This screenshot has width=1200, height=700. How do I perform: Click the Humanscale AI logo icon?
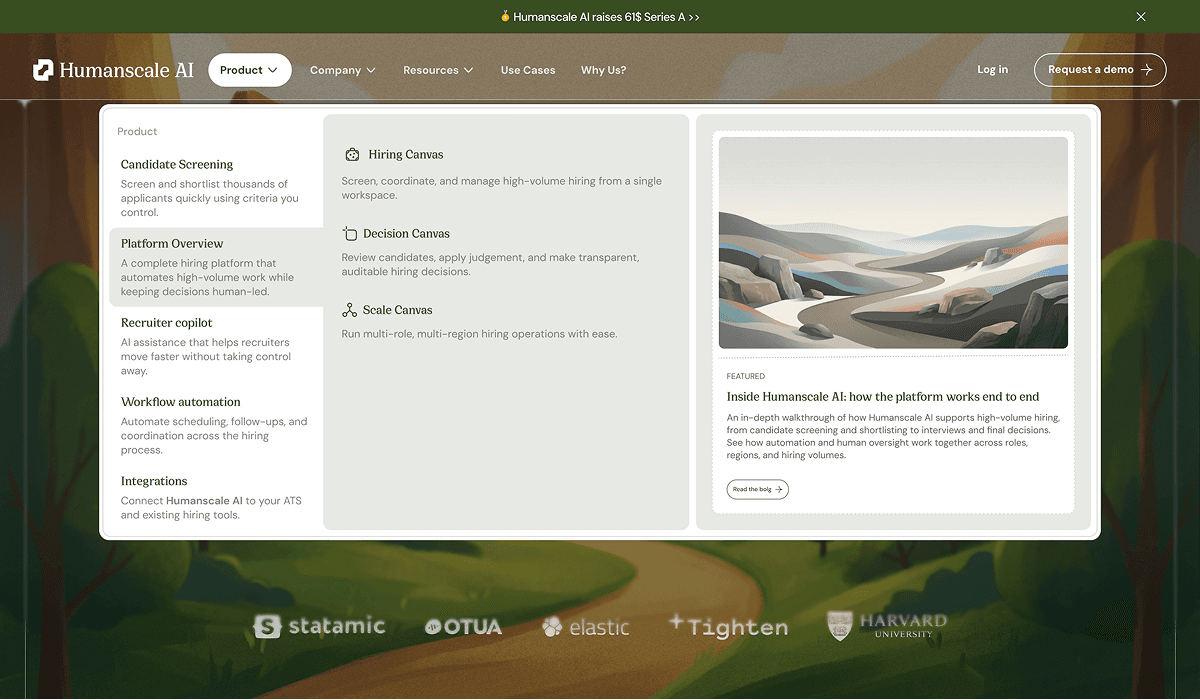(x=43, y=70)
